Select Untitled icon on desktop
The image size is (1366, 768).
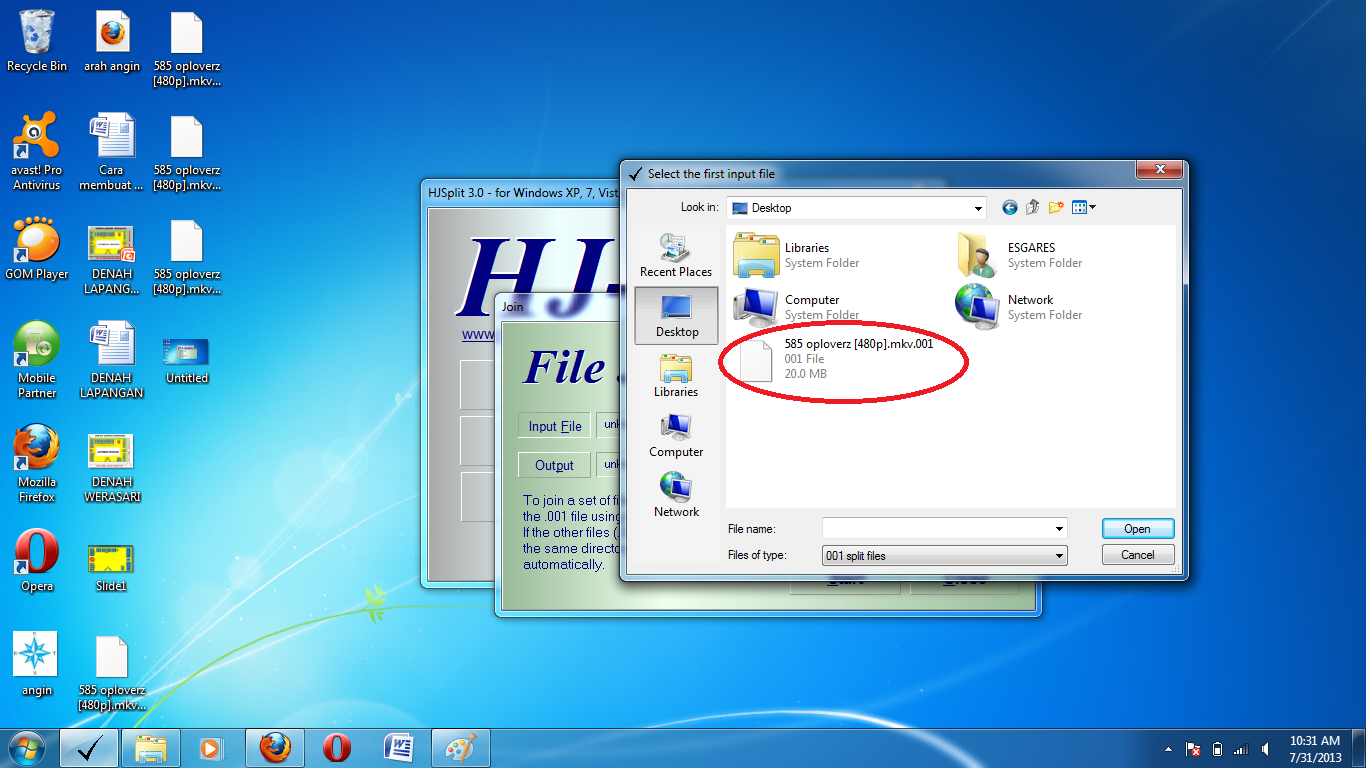pos(187,360)
